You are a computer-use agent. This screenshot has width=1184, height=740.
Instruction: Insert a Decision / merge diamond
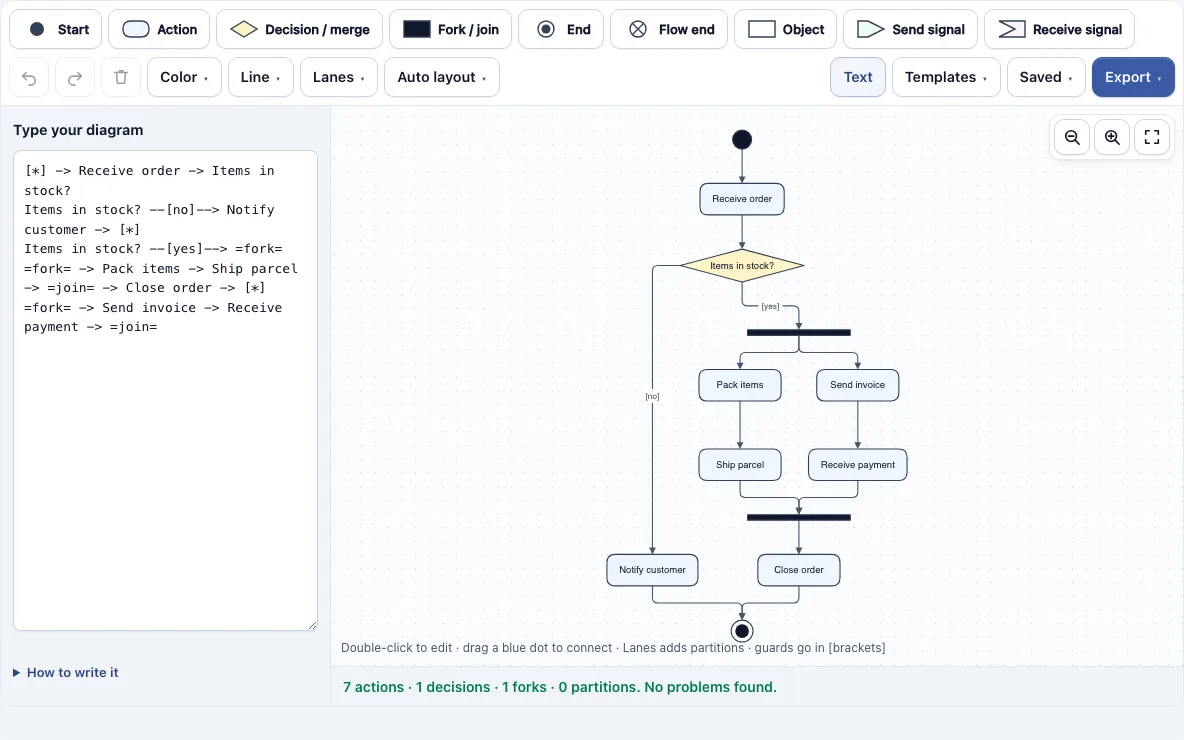click(x=300, y=29)
